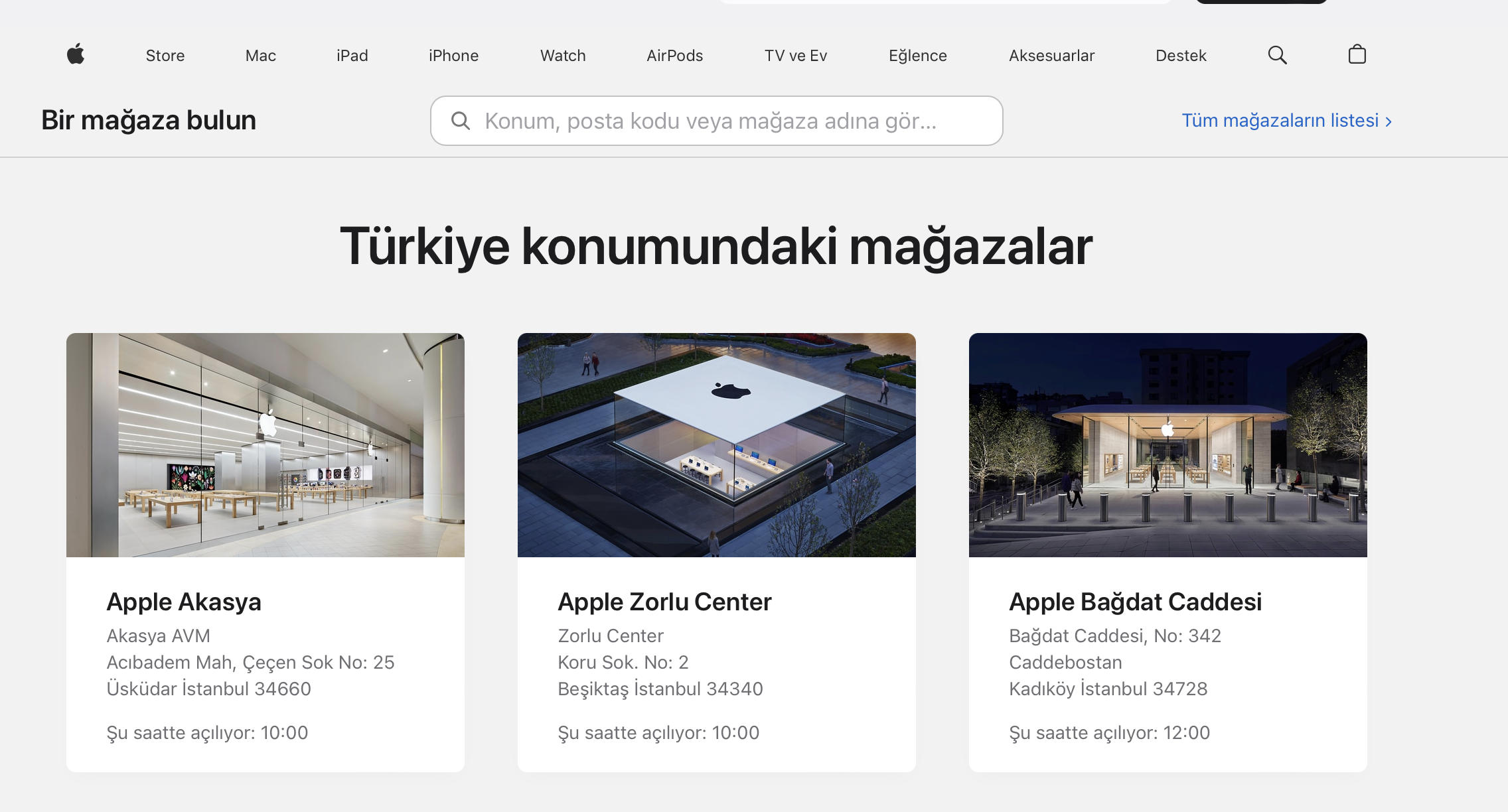This screenshot has height=812, width=1508.
Task: Open the Eğlence menu
Action: tap(917, 56)
